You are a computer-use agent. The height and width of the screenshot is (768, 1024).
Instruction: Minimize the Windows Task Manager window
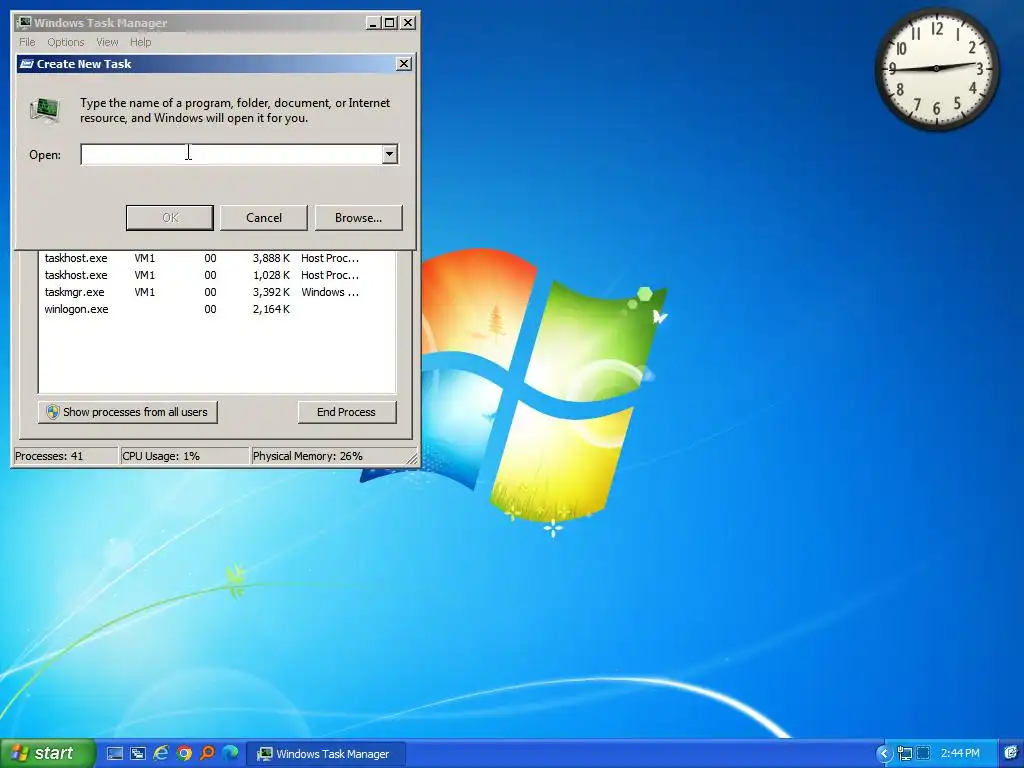point(373,23)
